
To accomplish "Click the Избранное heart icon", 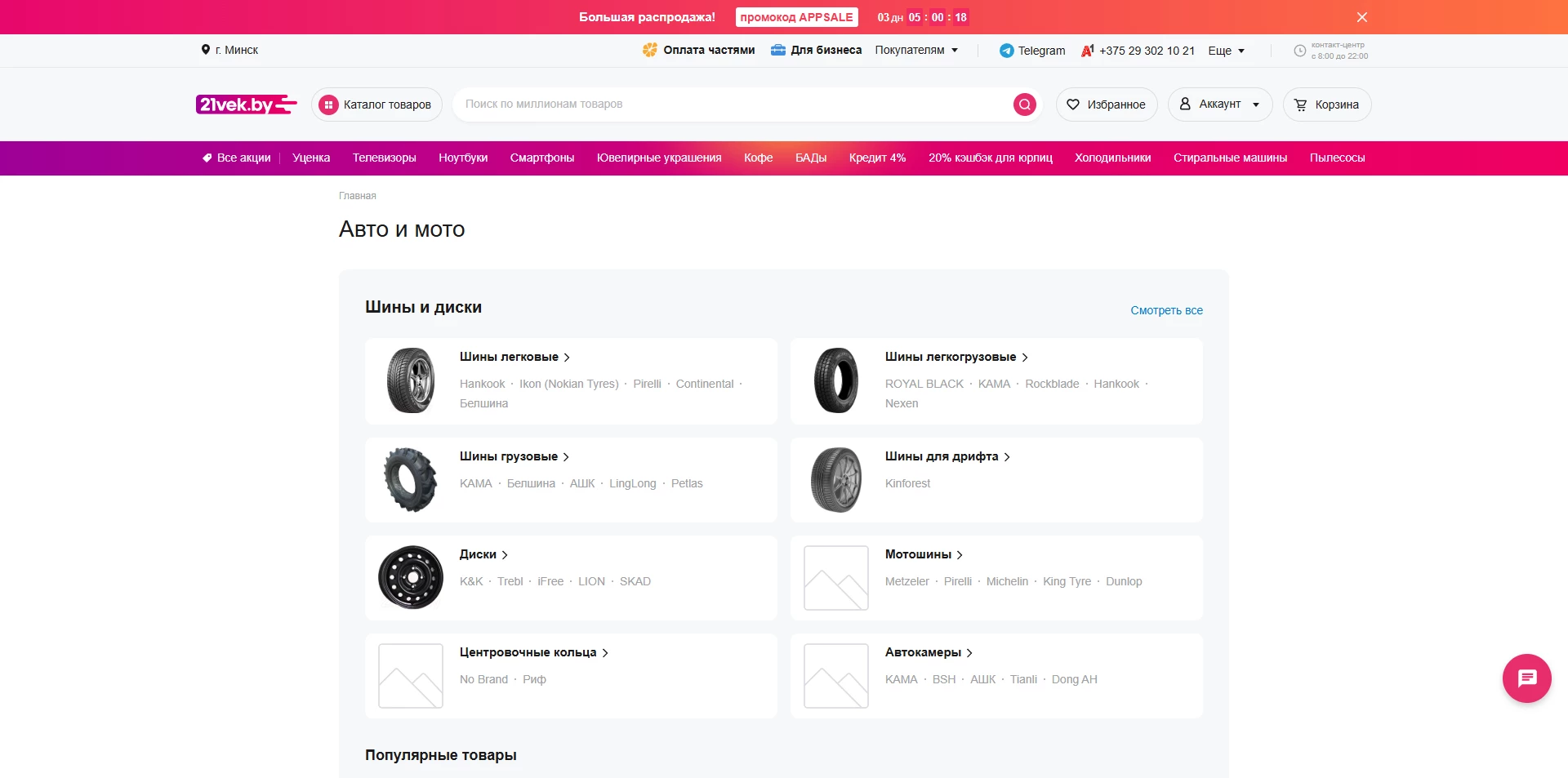I will [1071, 104].
